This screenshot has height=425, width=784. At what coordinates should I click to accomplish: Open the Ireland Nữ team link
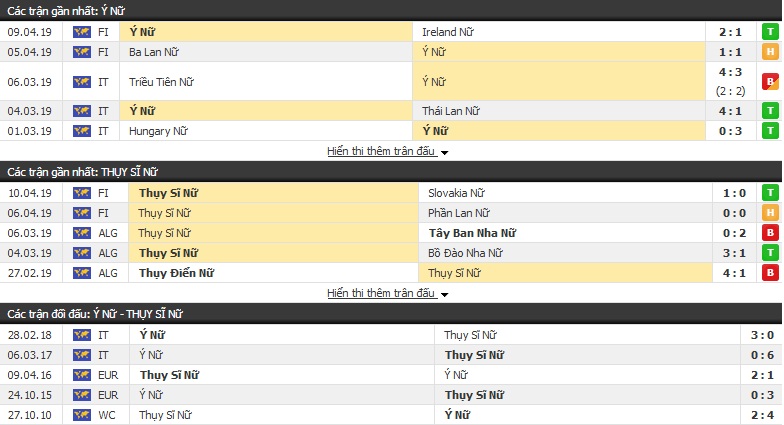(x=448, y=32)
